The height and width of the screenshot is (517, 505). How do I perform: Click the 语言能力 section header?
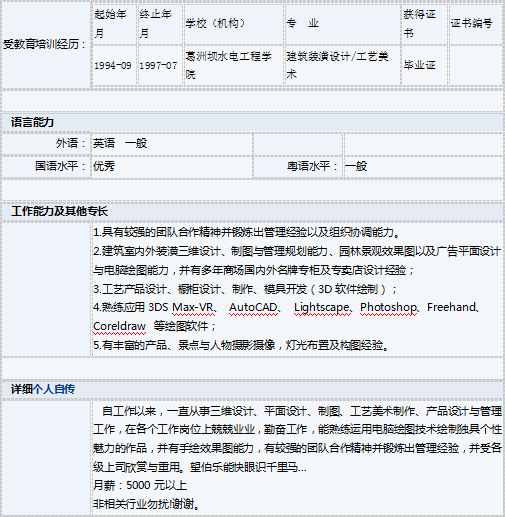coord(32,122)
